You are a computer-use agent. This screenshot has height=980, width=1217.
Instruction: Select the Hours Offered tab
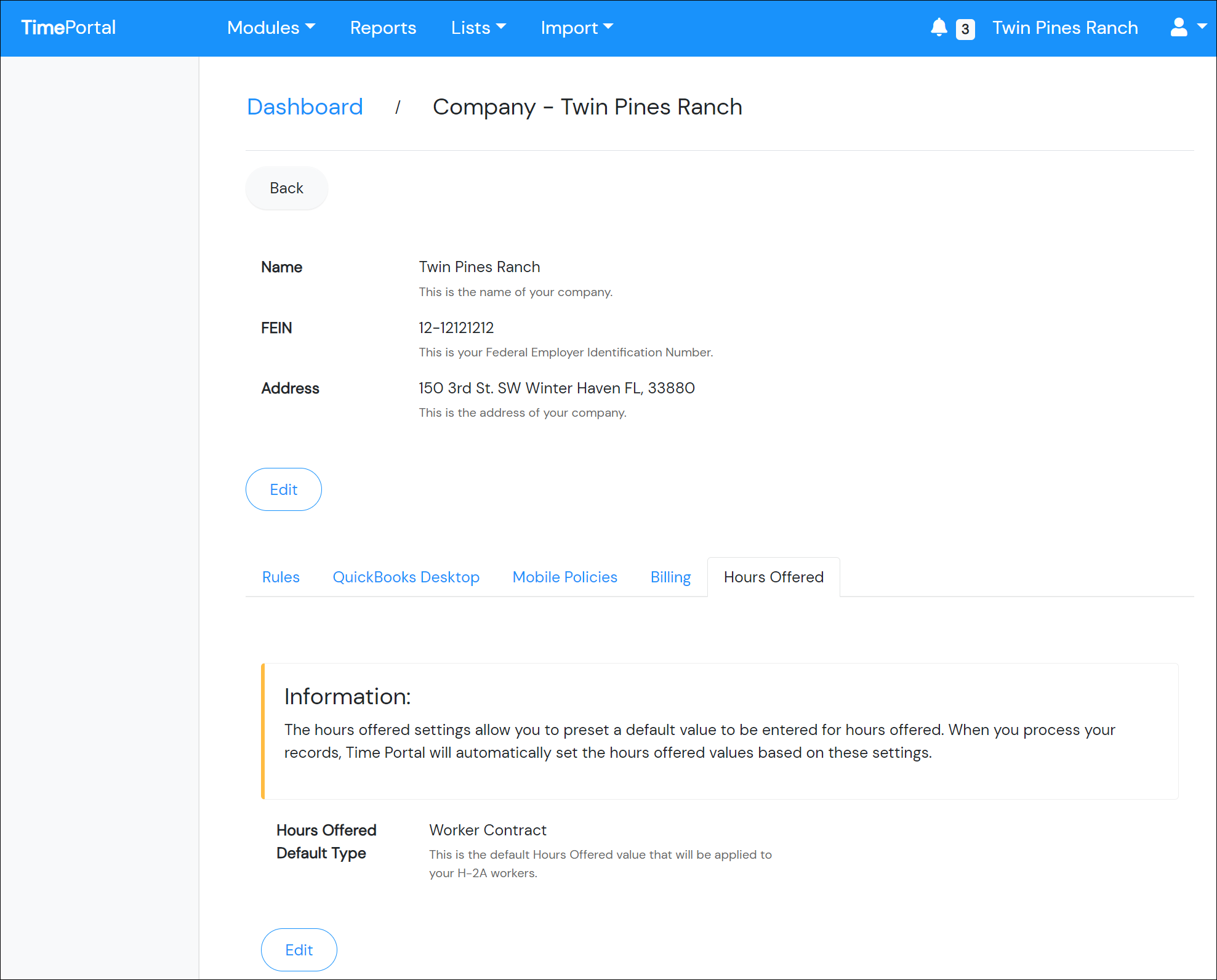click(773, 577)
